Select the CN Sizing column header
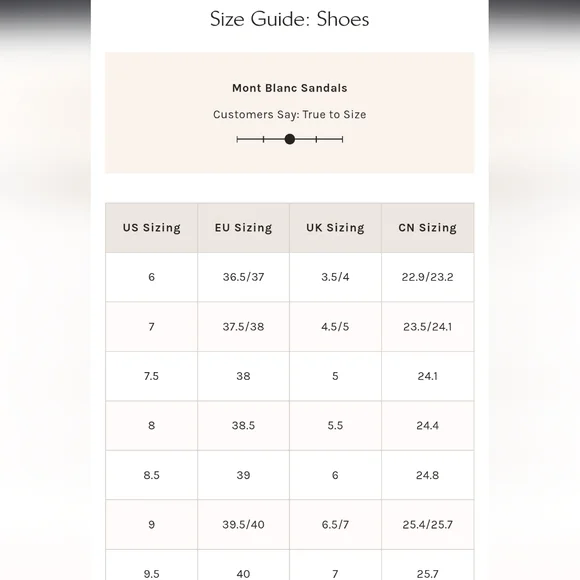580x580 pixels. tap(428, 228)
